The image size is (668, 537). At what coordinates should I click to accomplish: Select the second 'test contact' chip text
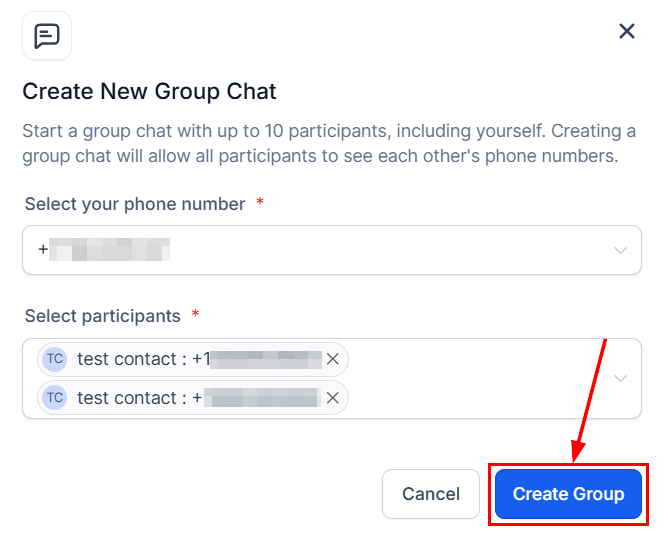[x=130, y=398]
